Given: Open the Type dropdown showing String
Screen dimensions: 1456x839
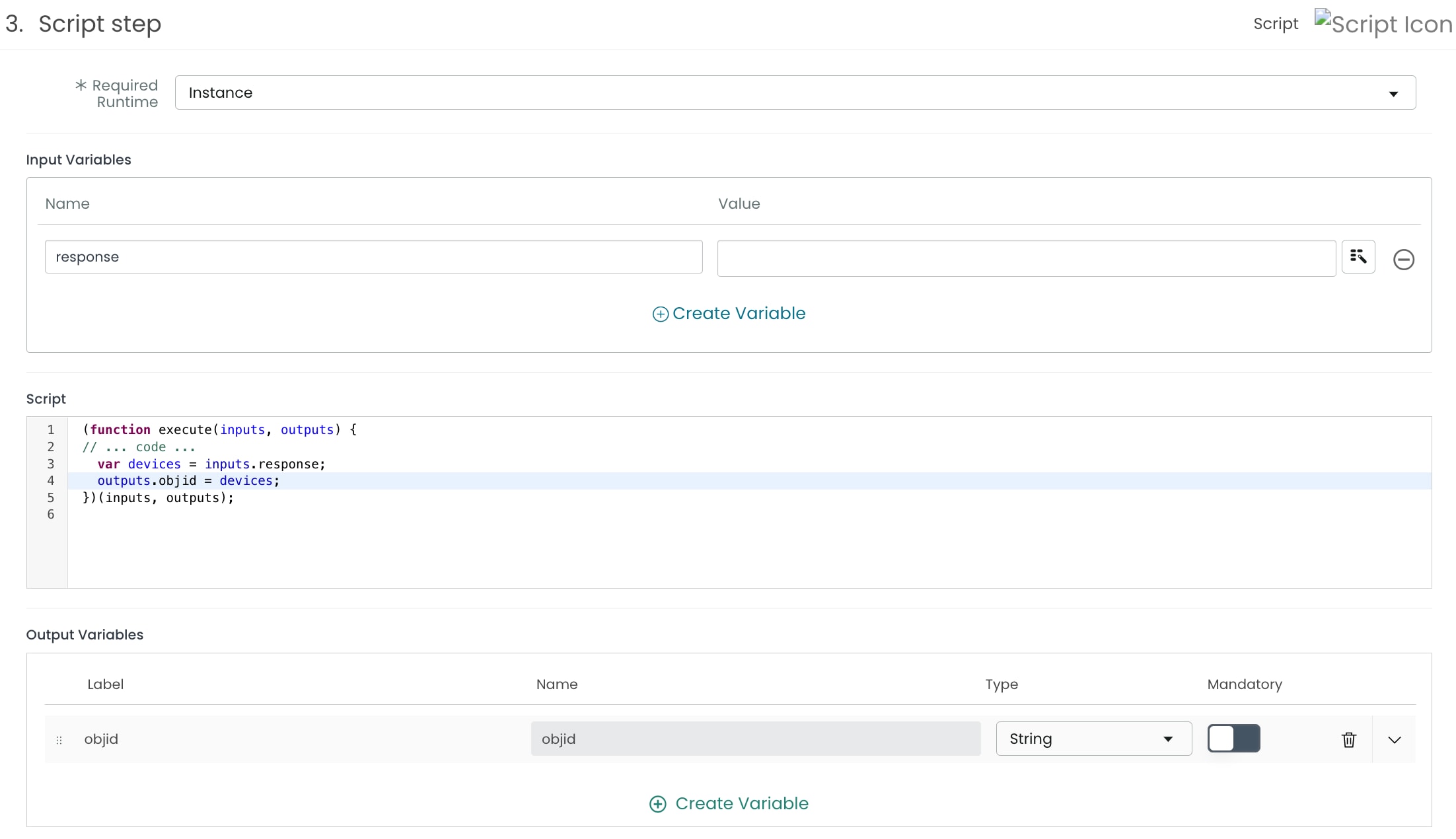Looking at the screenshot, I should tap(1093, 738).
